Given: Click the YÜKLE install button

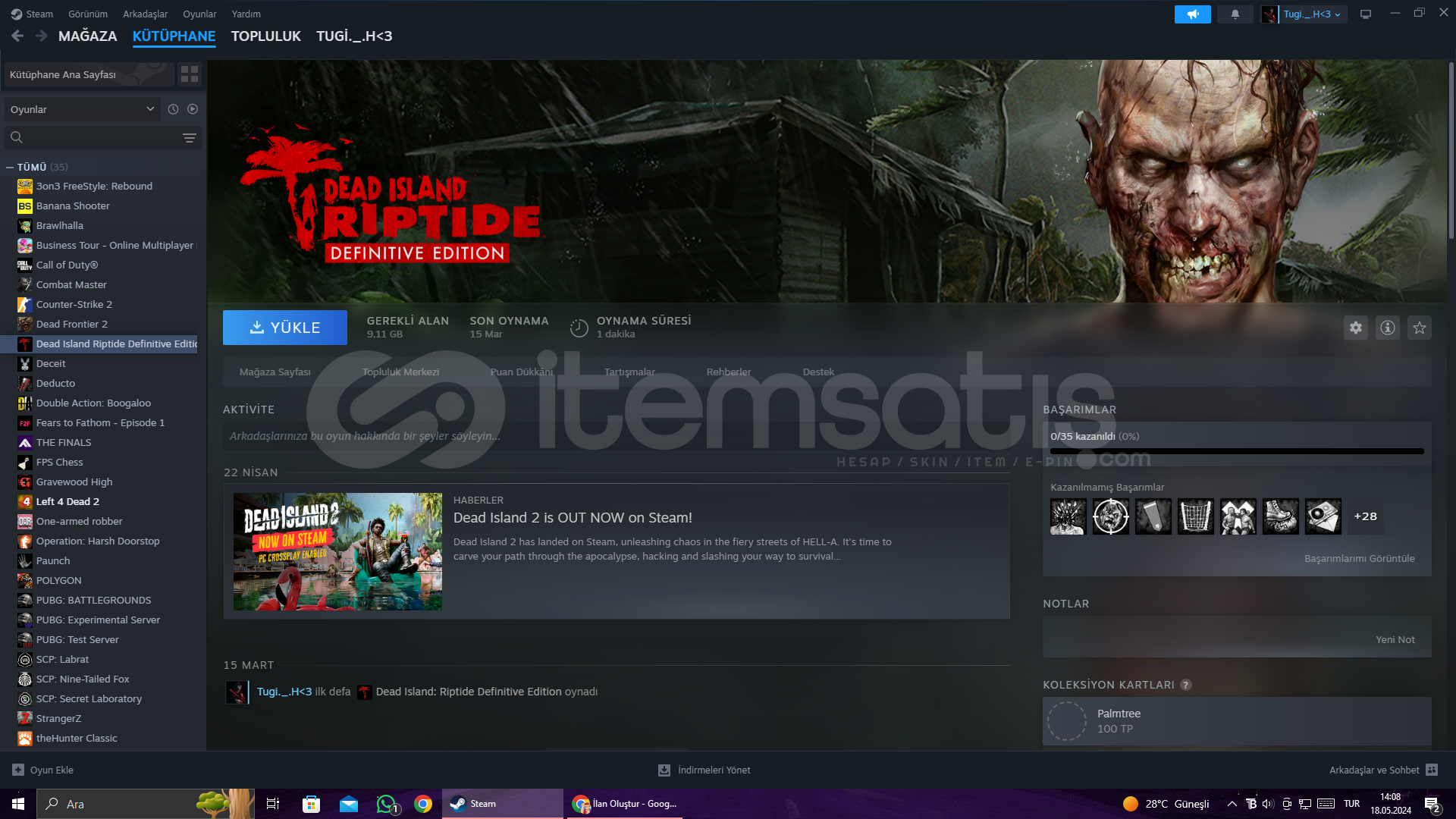Looking at the screenshot, I should coord(285,328).
